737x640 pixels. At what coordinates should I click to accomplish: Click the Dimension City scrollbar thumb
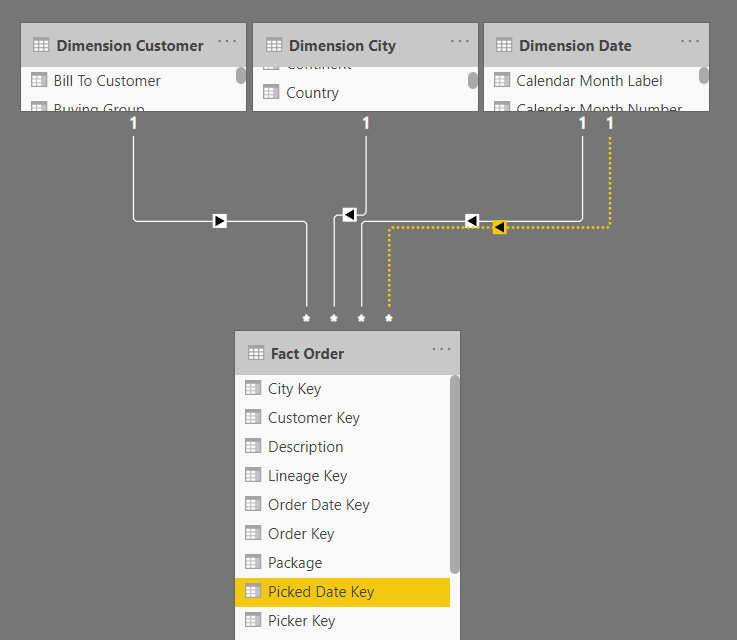[472, 80]
